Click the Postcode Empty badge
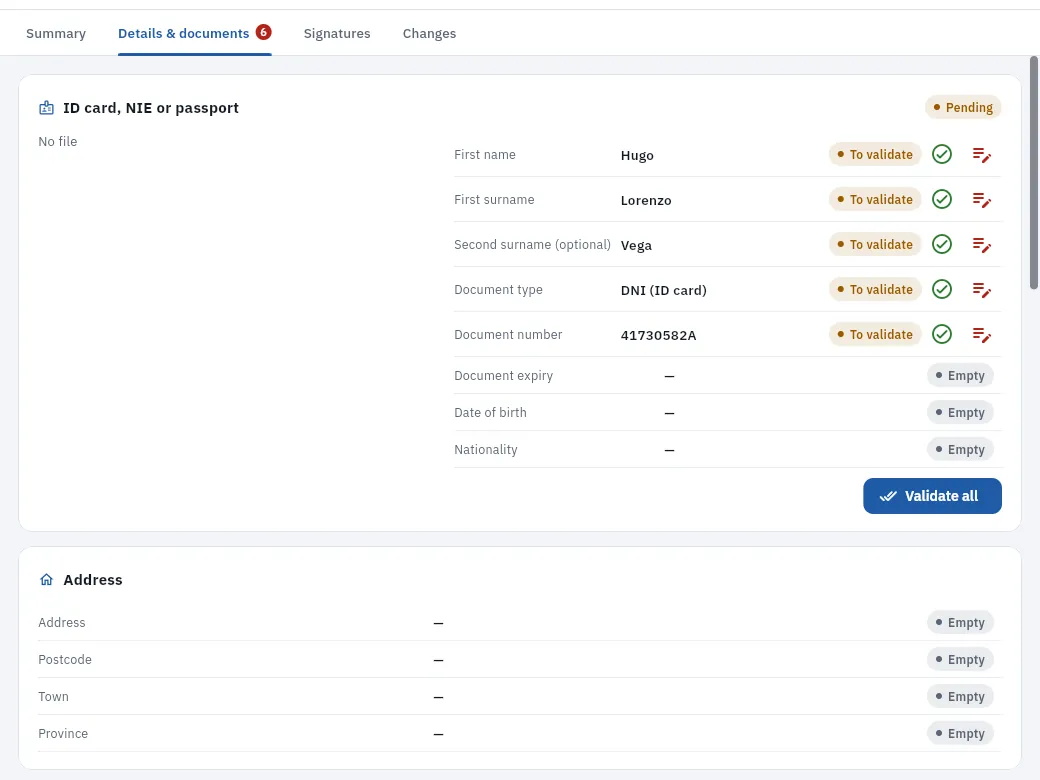This screenshot has height=780, width=1040. coord(960,659)
